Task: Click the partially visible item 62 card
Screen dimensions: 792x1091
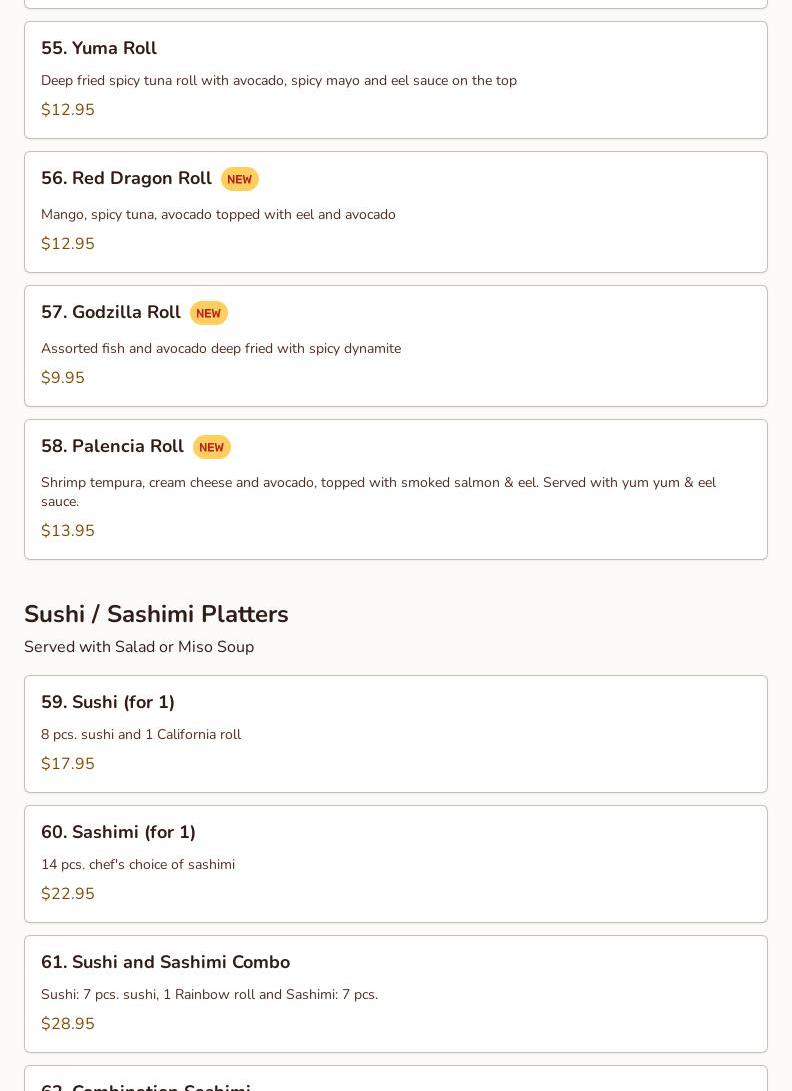Action: pyautogui.click(x=395, y=1080)
